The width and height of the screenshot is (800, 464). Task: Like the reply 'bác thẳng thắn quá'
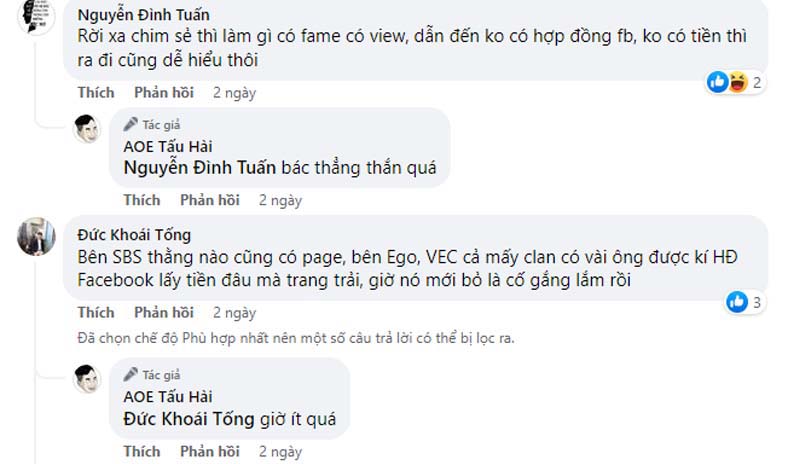coord(142,200)
